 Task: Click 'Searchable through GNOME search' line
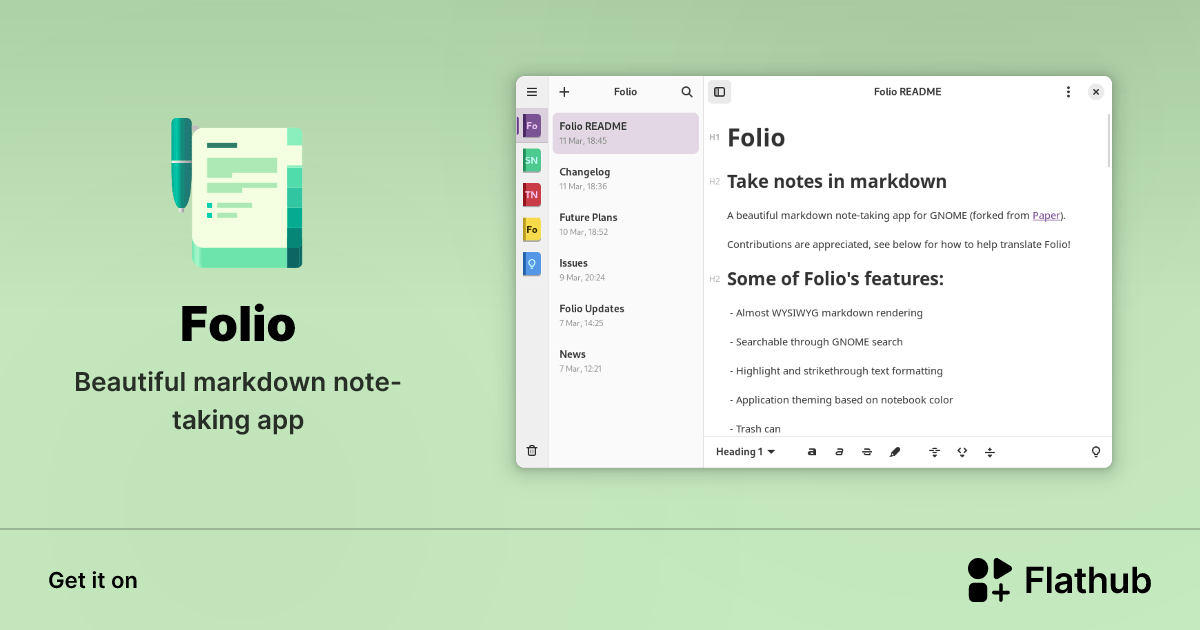[x=816, y=342]
